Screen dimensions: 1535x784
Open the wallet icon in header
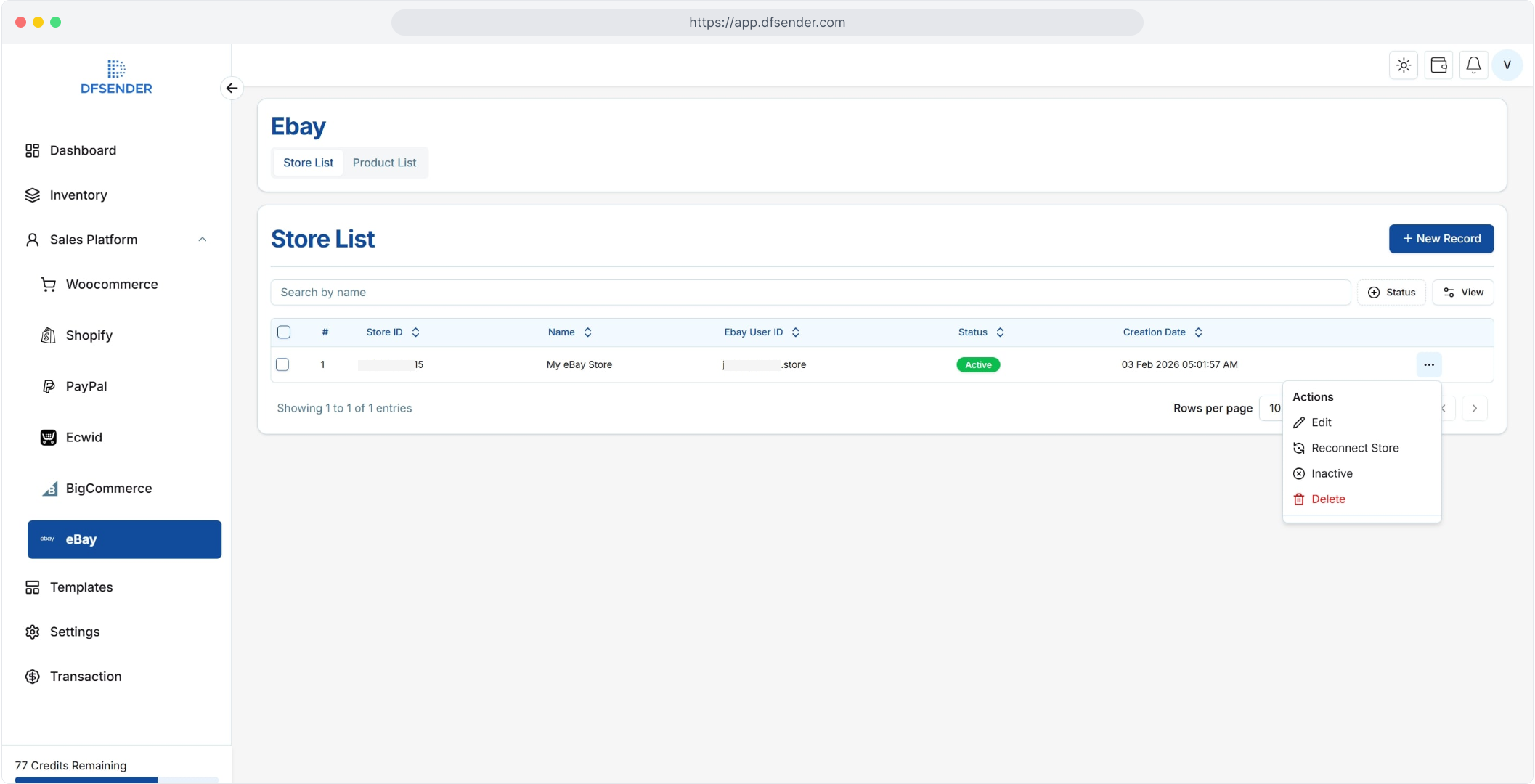pyautogui.click(x=1438, y=65)
